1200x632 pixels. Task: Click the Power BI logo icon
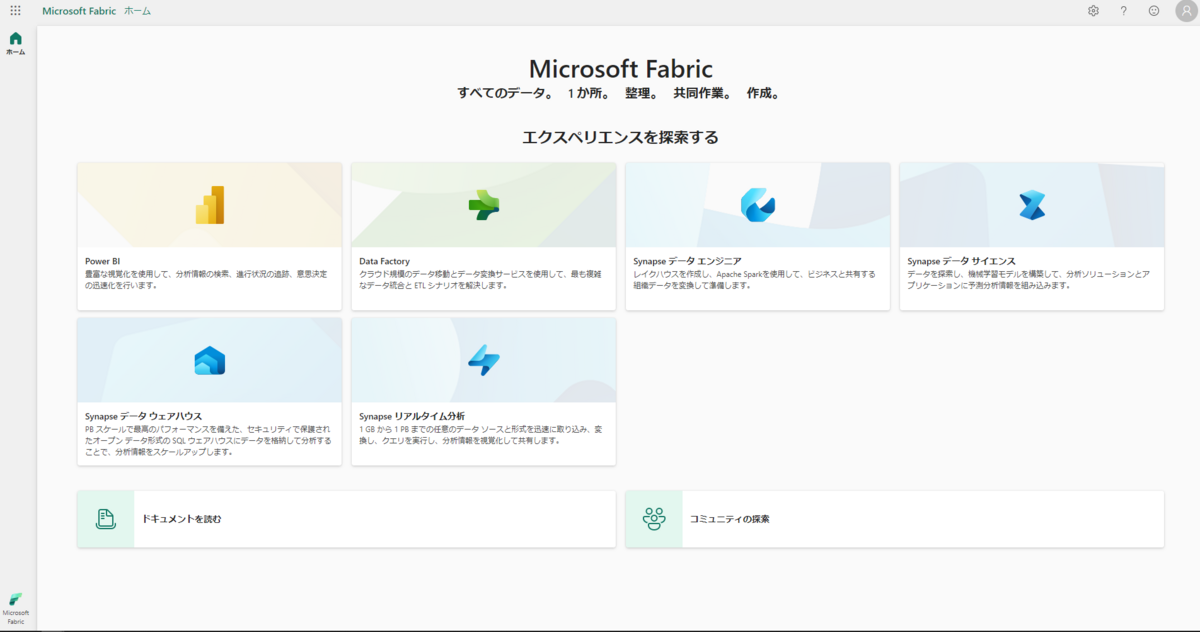(x=210, y=205)
